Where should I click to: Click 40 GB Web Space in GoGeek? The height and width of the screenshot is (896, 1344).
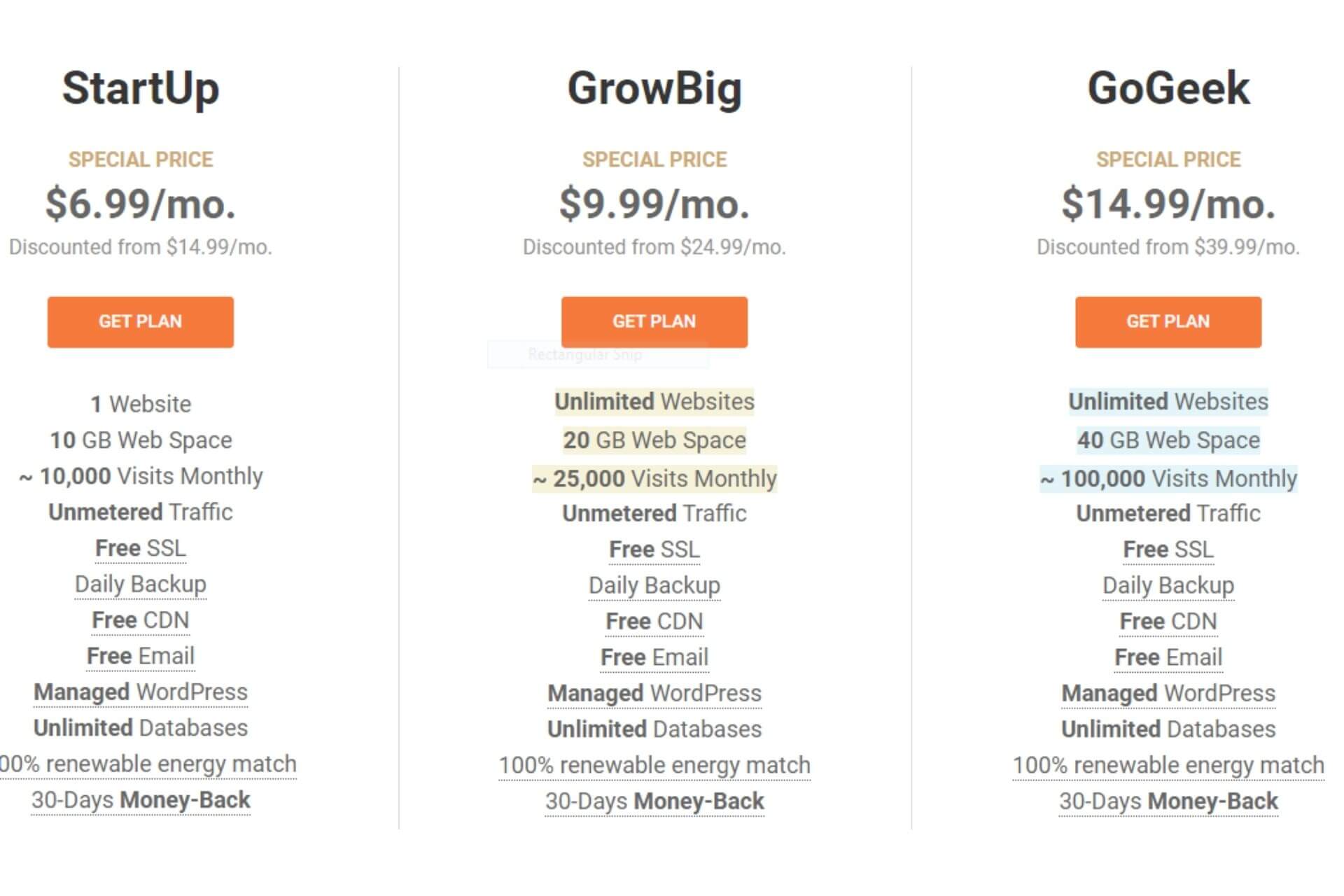[x=1168, y=440]
